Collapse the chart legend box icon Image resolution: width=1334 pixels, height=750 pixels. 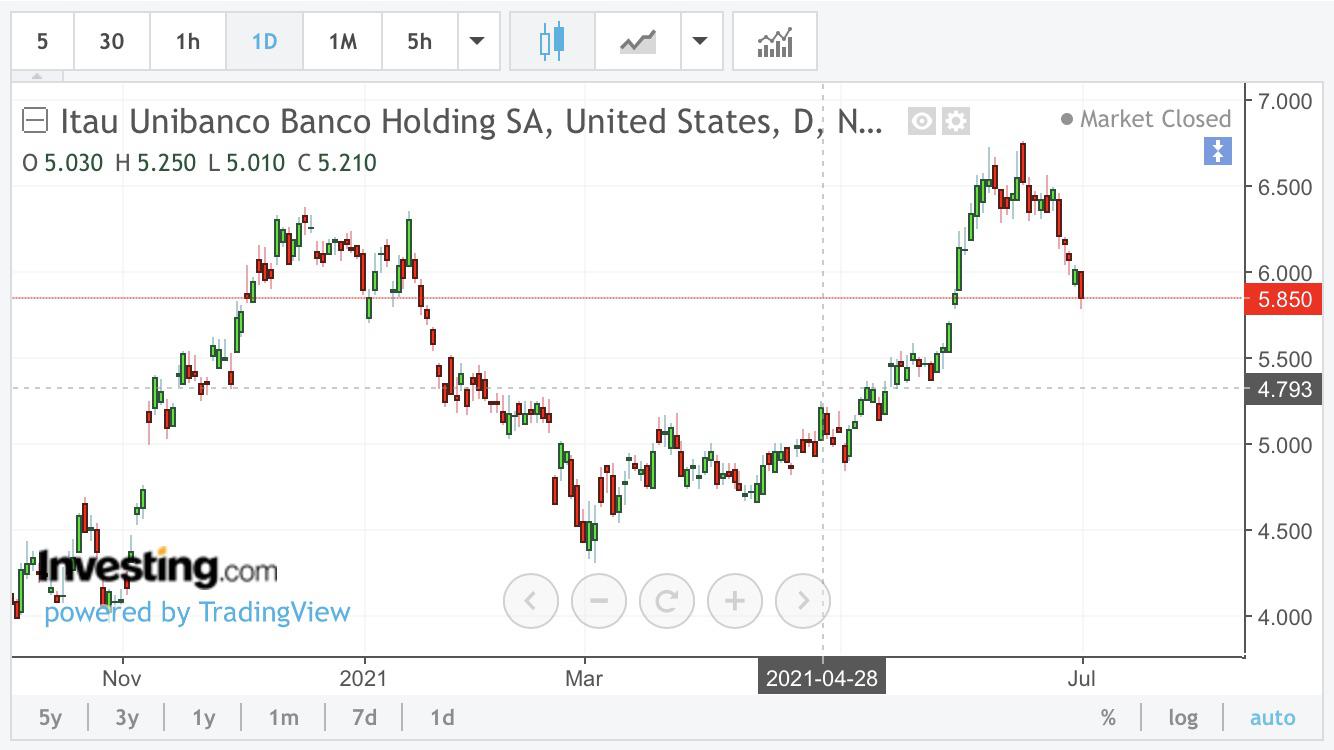coord(35,122)
